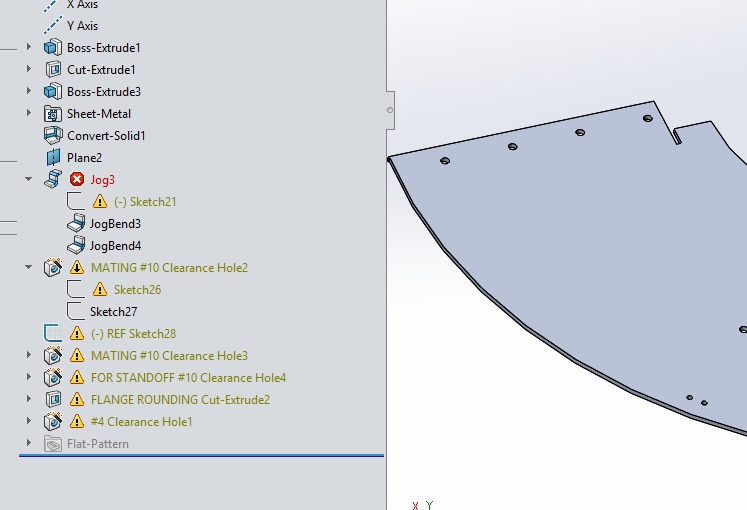
Task: Select the 'Sheet-Metal' label
Action: pyautogui.click(x=99, y=114)
